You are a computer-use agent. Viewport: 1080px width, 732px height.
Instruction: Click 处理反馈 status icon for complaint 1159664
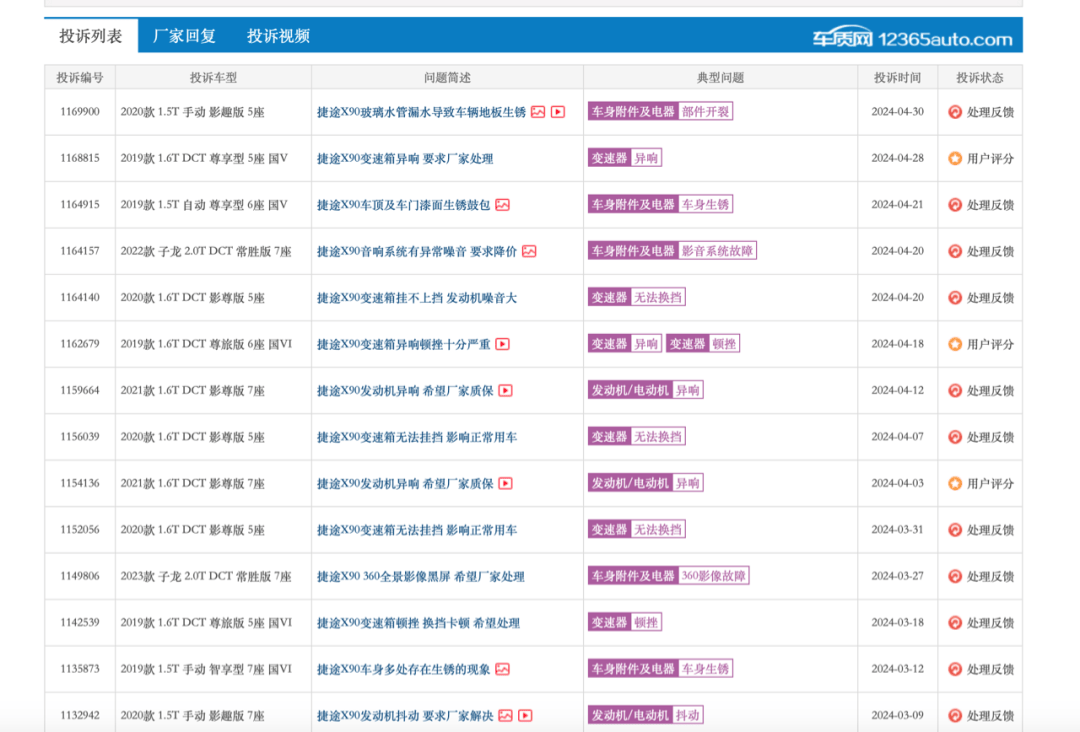pyautogui.click(x=955, y=390)
